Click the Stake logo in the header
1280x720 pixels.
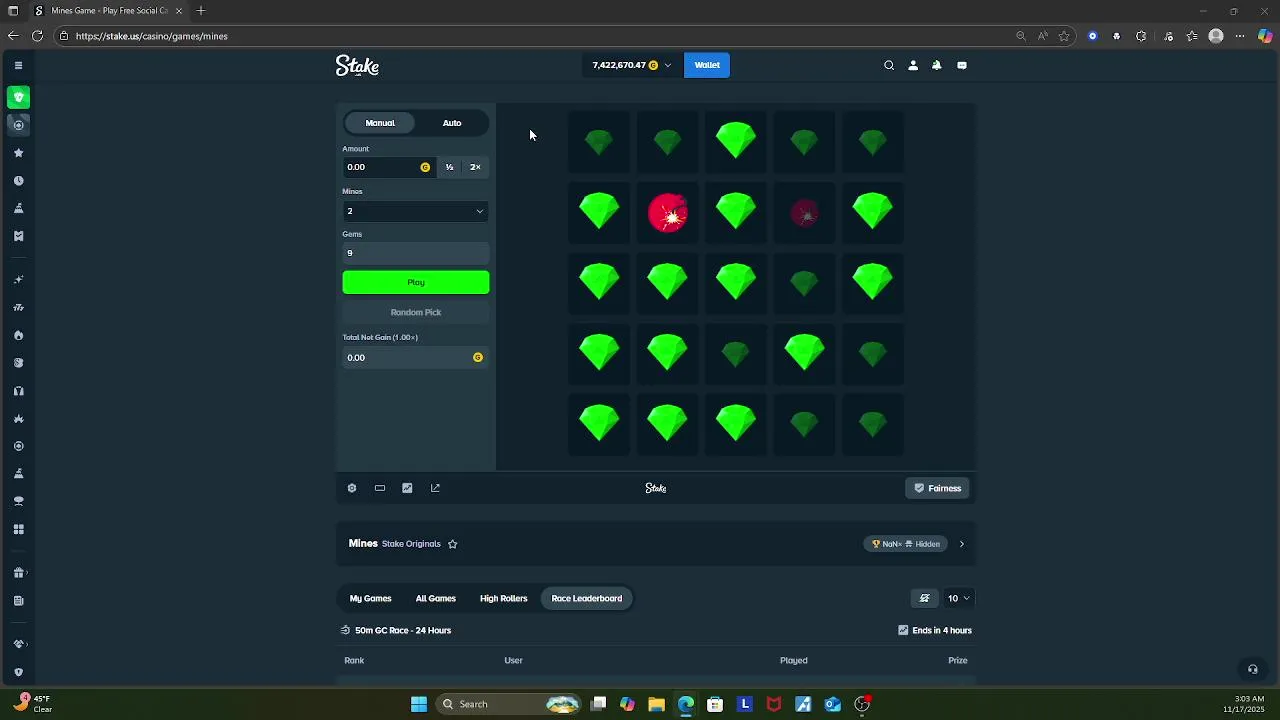click(357, 66)
